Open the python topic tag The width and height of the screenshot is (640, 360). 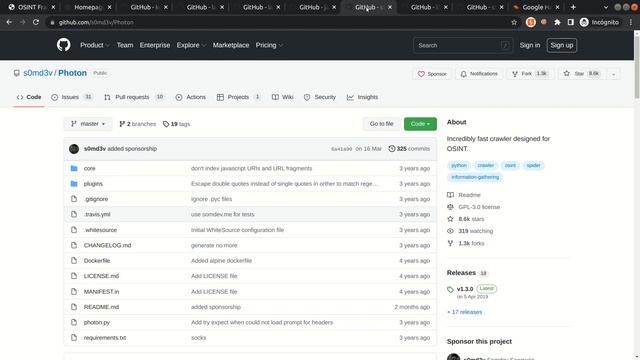point(459,165)
